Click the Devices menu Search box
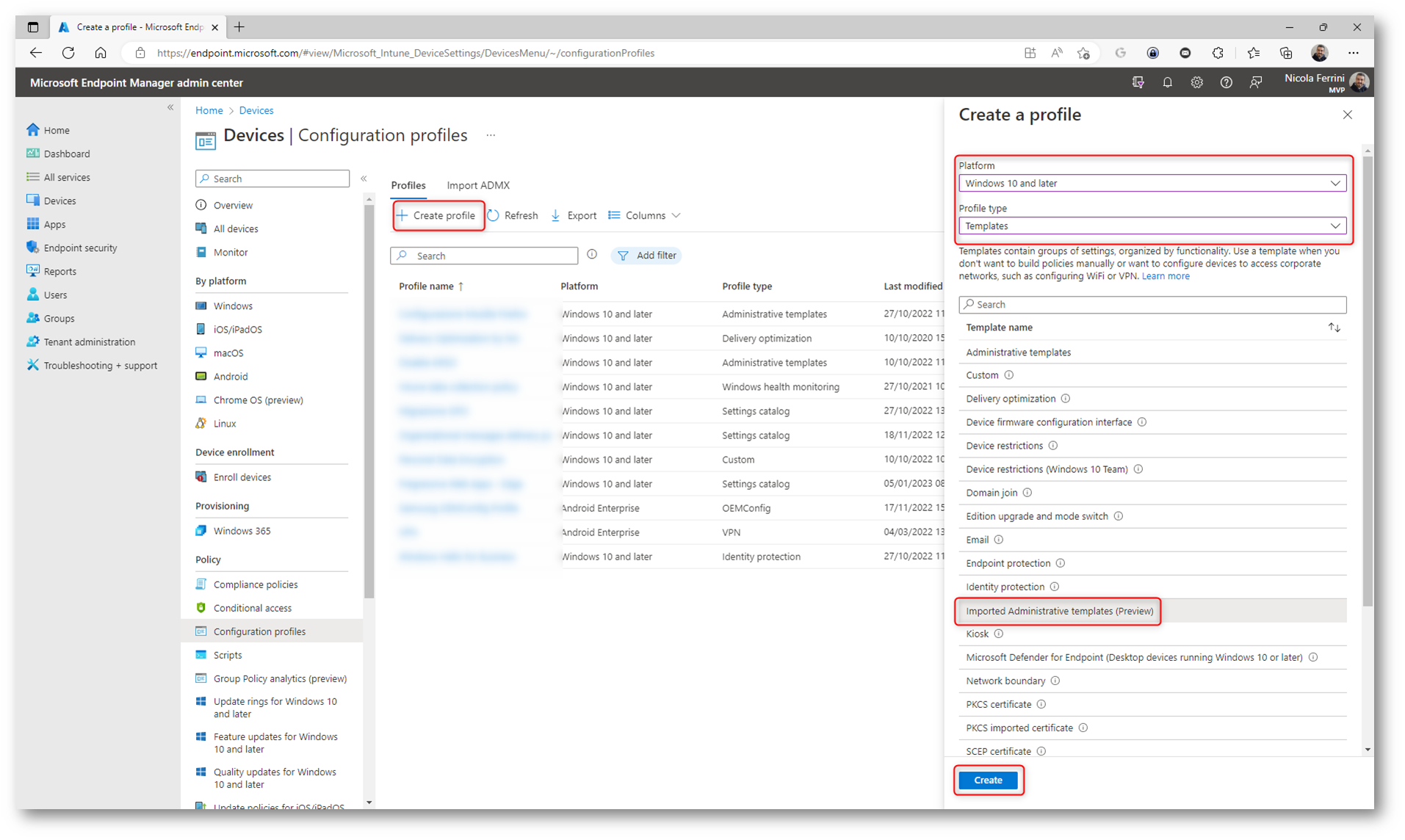Image resolution: width=1405 pixels, height=840 pixels. tap(272, 178)
